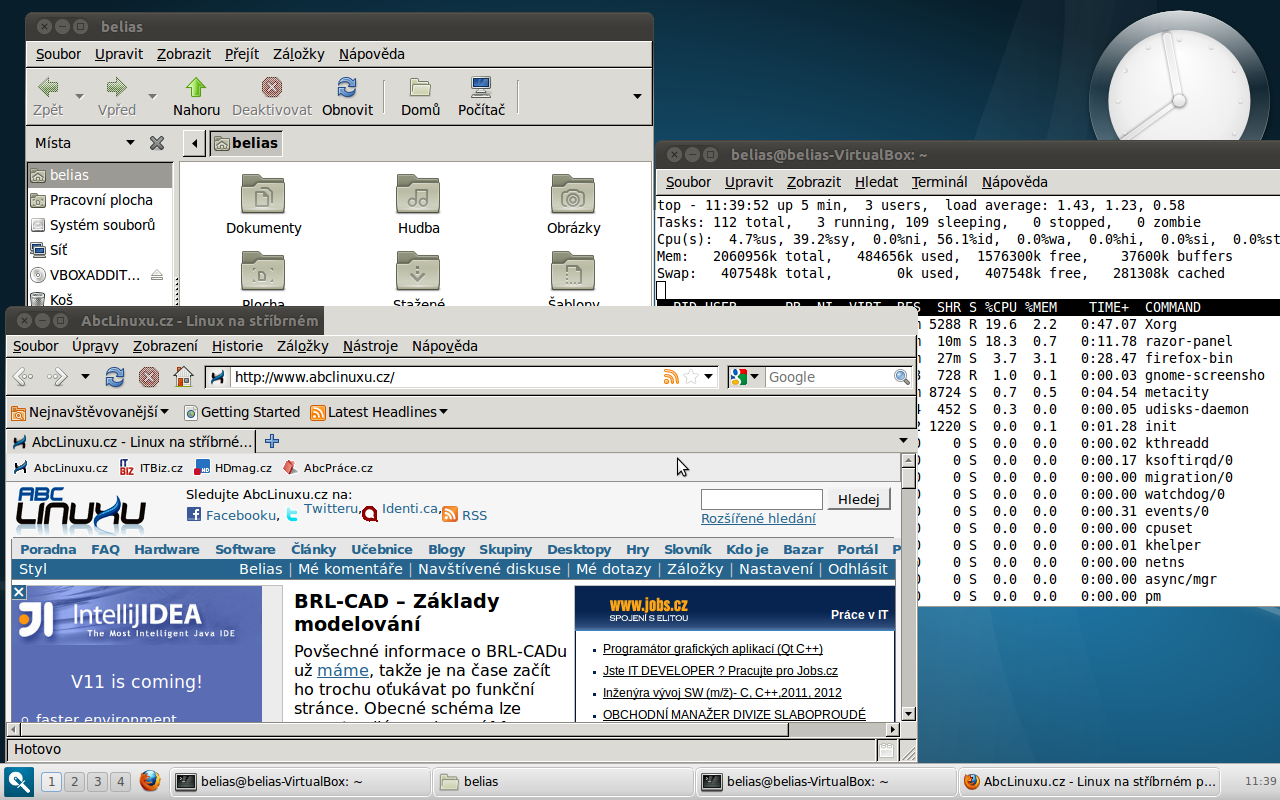Viewport: 1280px width, 800px height.
Task: Click Deaktivovat stop icon in file manager
Action: click(272, 97)
